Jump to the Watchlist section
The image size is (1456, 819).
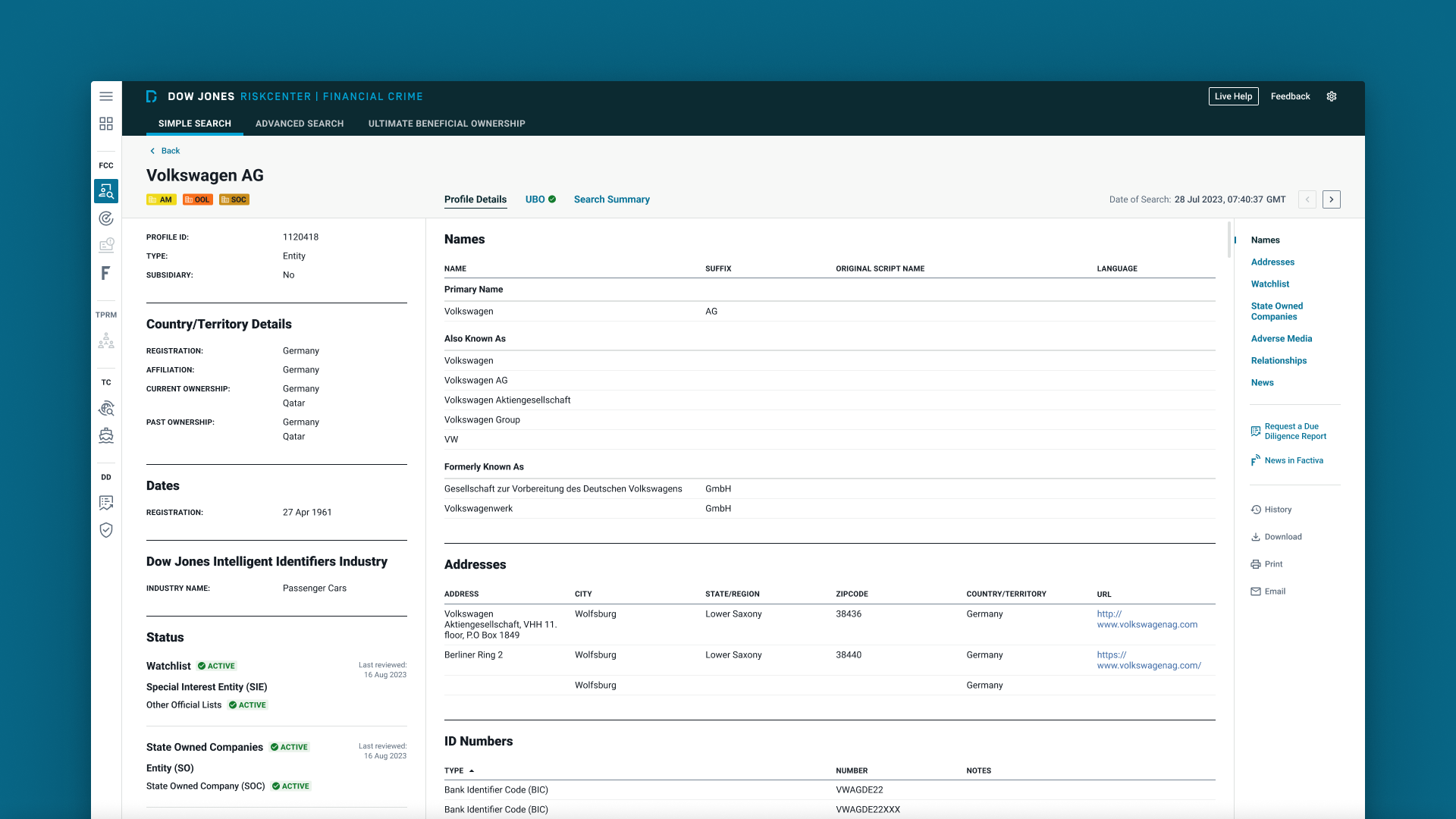click(x=1270, y=284)
